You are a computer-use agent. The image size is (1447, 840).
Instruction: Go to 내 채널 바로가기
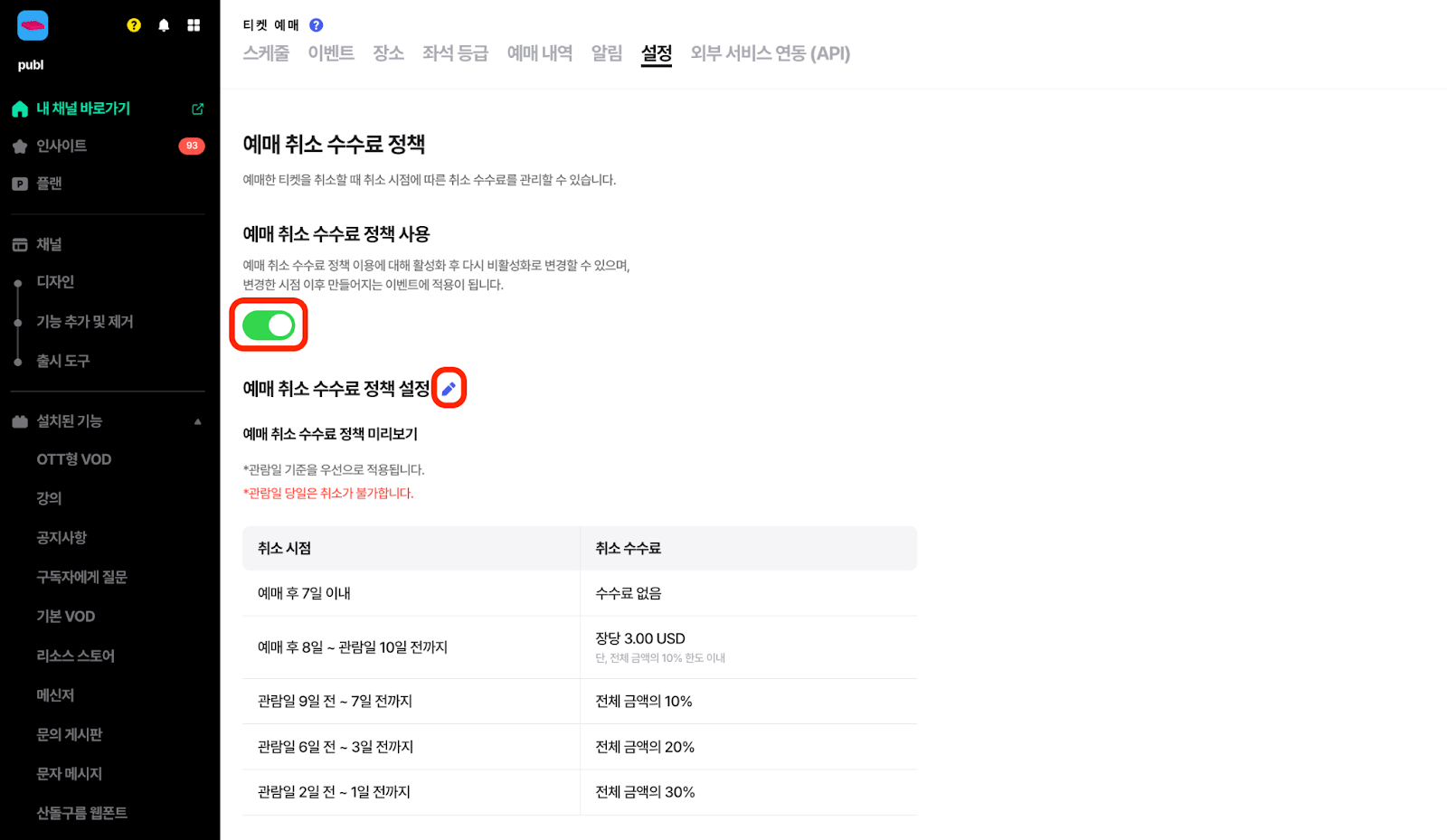(x=83, y=109)
